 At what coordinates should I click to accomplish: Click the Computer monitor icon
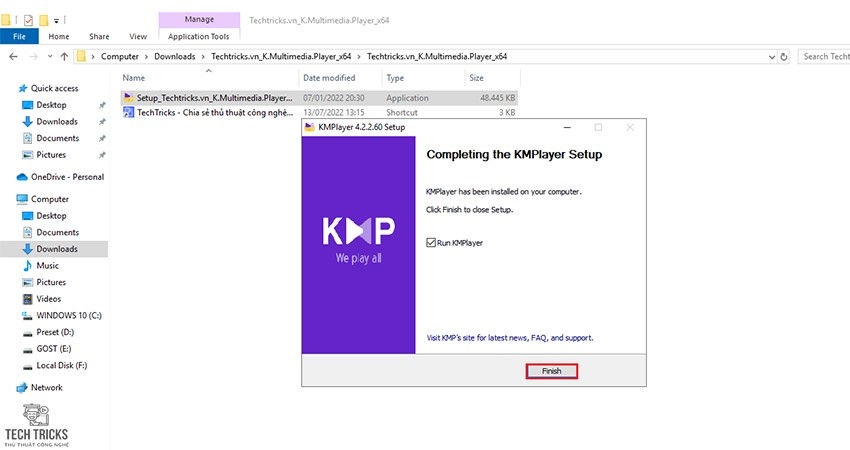[x=22, y=200]
